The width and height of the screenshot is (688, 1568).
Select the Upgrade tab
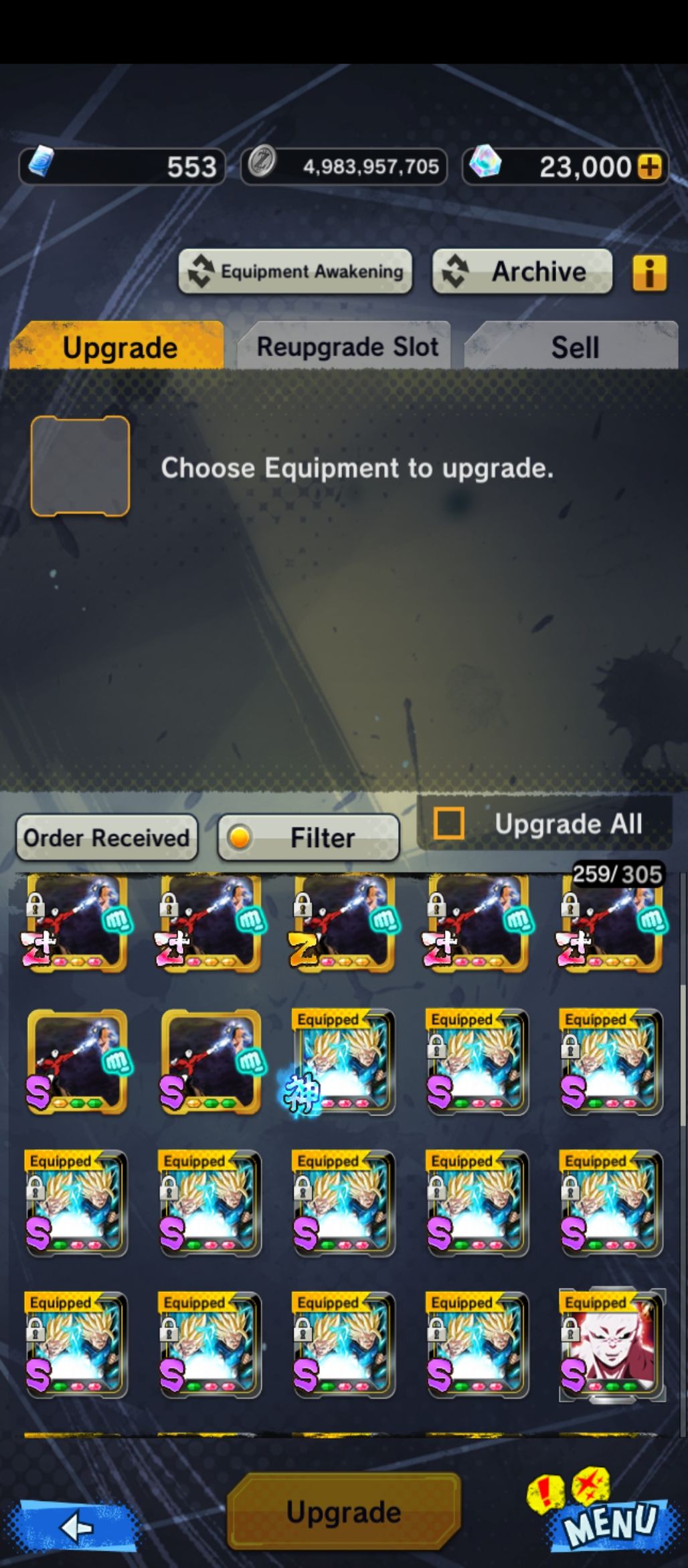pos(118,347)
